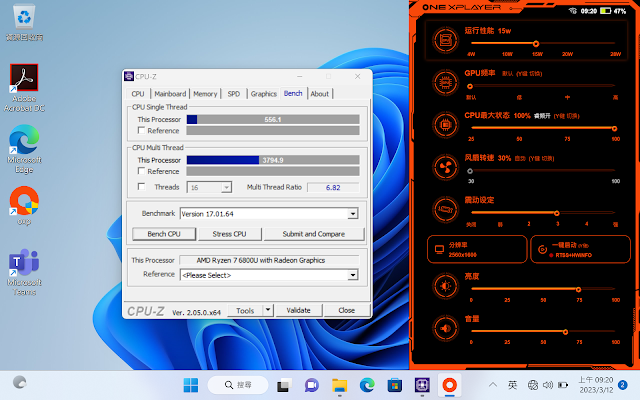Image resolution: width=640 pixels, height=400 pixels.
Task: Click the Close button in CPU-Z
Action: tap(347, 310)
